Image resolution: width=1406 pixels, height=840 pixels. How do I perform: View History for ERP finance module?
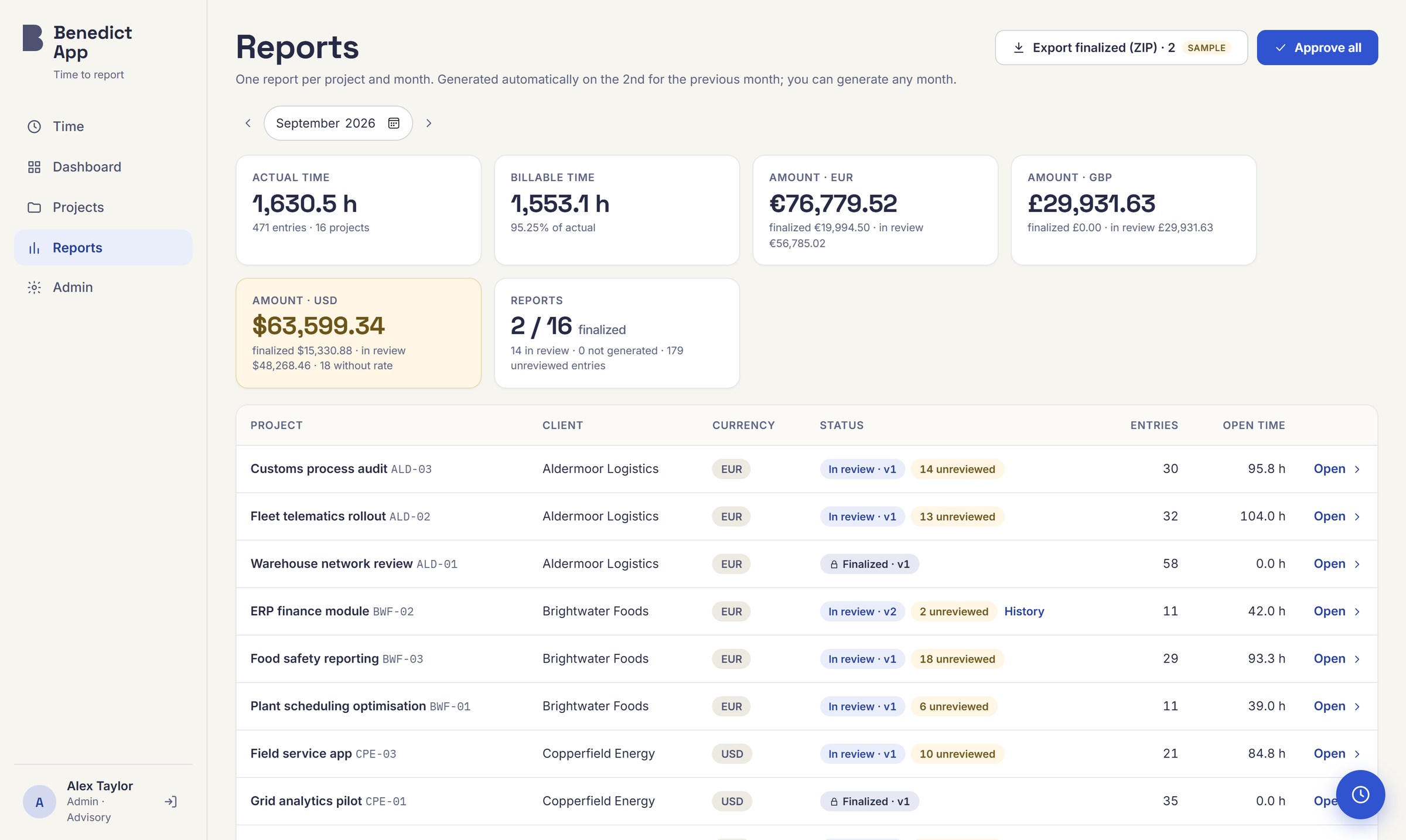point(1024,611)
